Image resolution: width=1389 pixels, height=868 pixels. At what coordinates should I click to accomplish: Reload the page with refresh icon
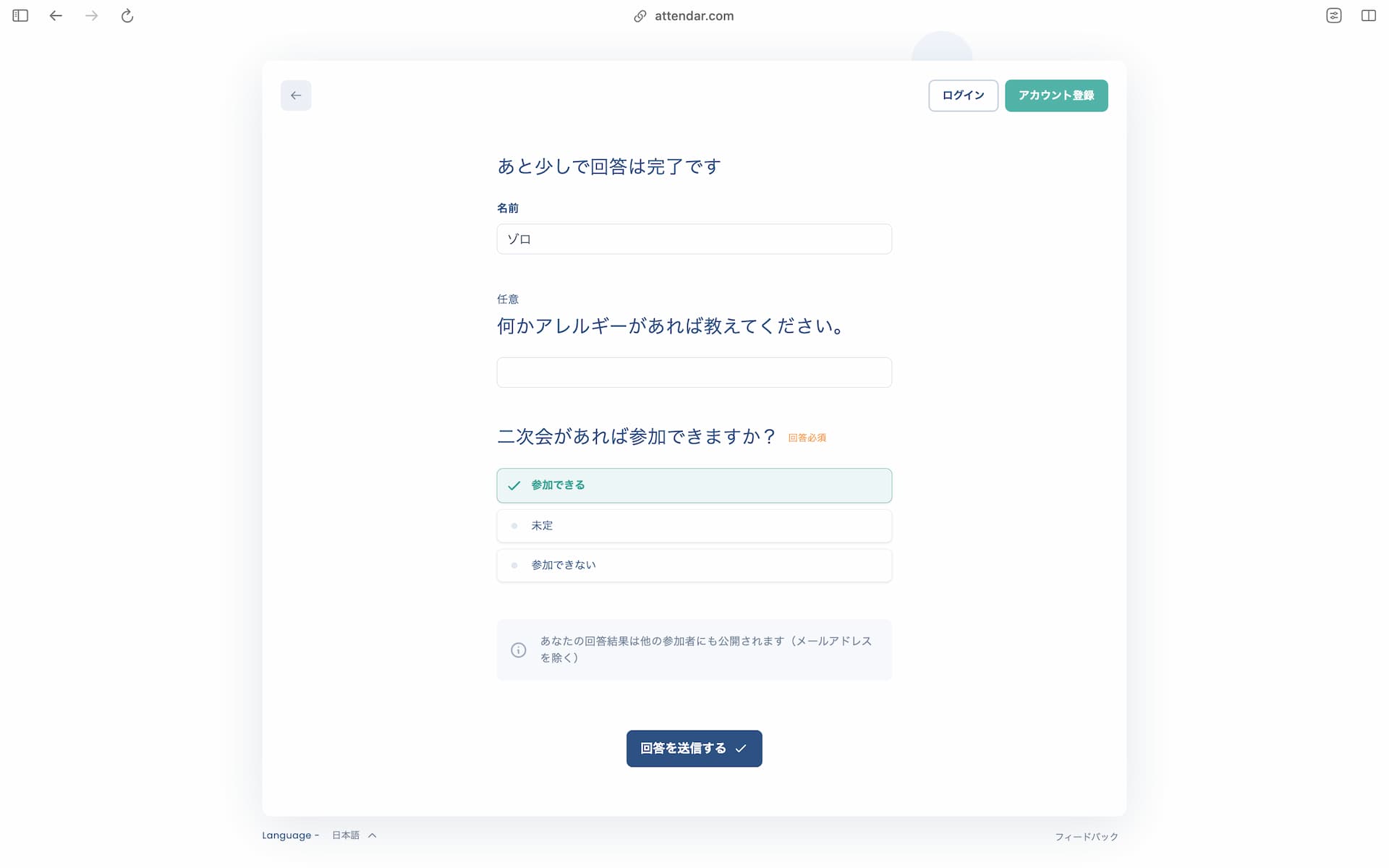click(x=127, y=16)
